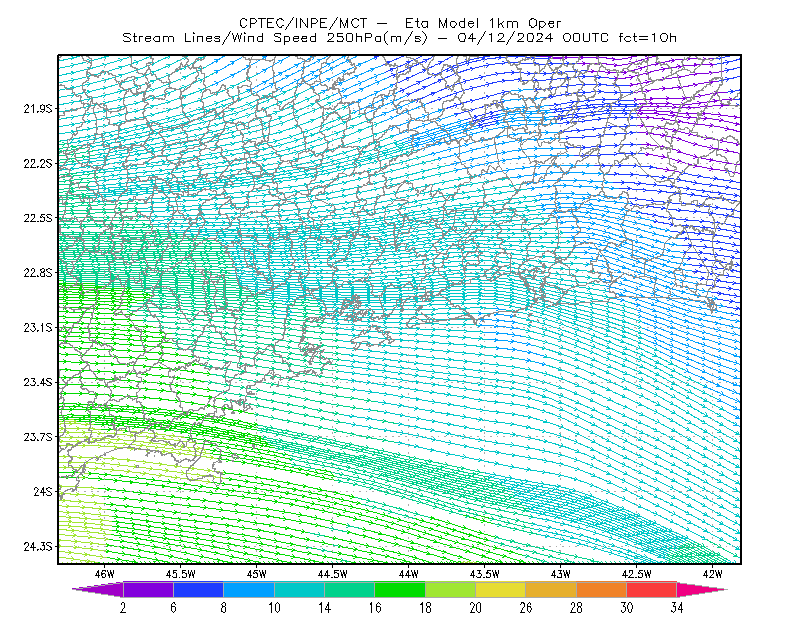The image size is (800, 618).
Task: Click the lime colorbar segment after 18
Action: 451,589
